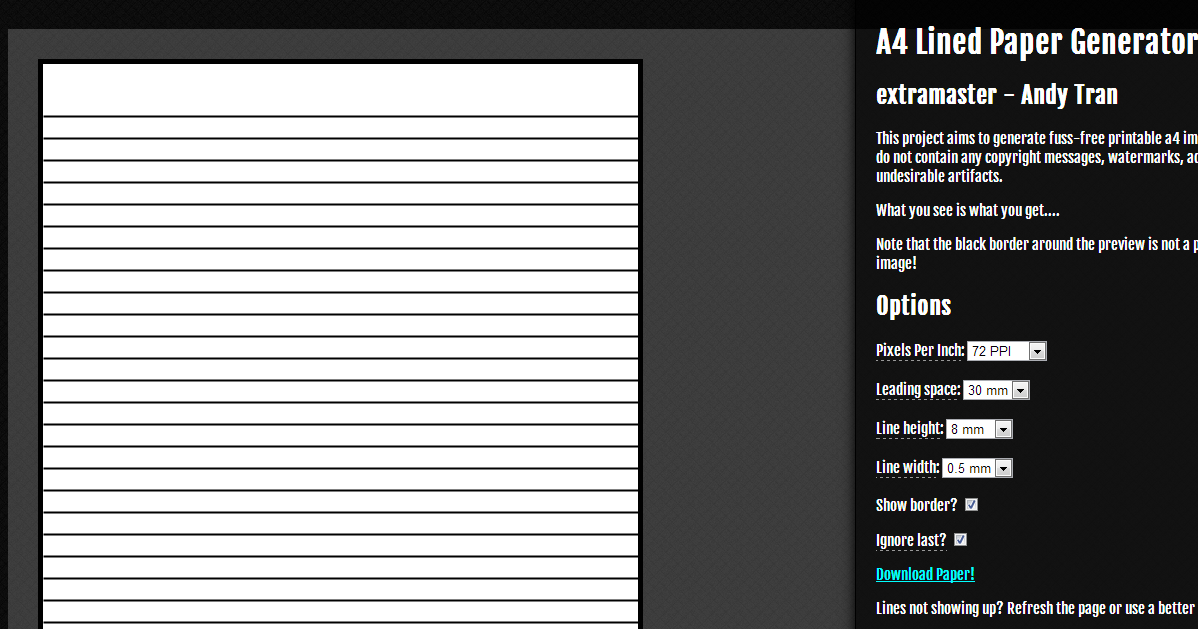The width and height of the screenshot is (1198, 629).
Task: Click the 72 PPI dropdown arrow
Action: (x=1037, y=350)
